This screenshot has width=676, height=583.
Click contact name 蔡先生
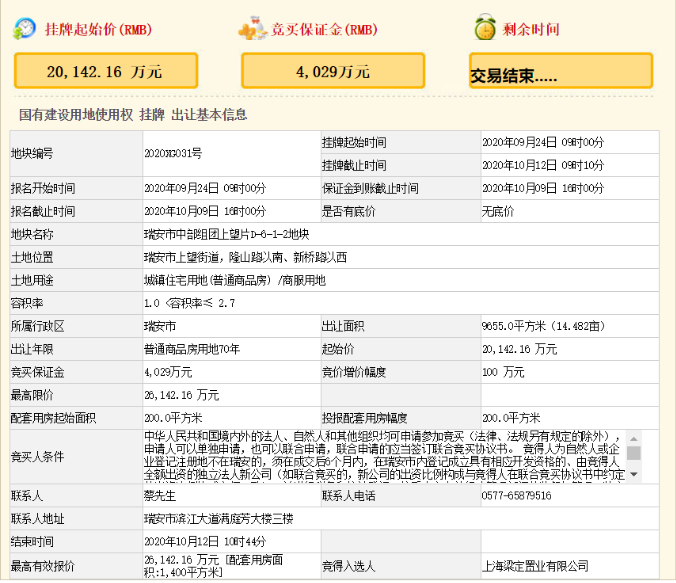161,496
